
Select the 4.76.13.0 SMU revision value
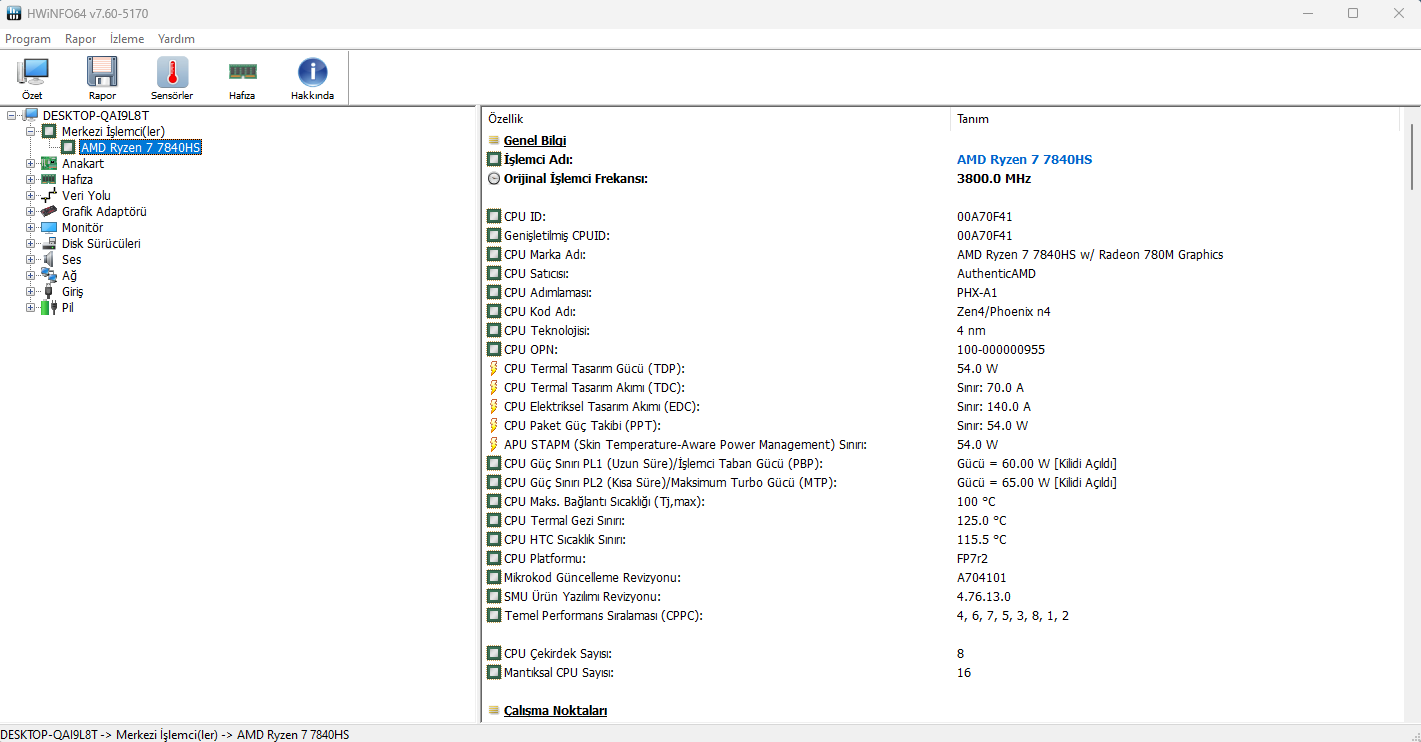[x=985, y=596]
